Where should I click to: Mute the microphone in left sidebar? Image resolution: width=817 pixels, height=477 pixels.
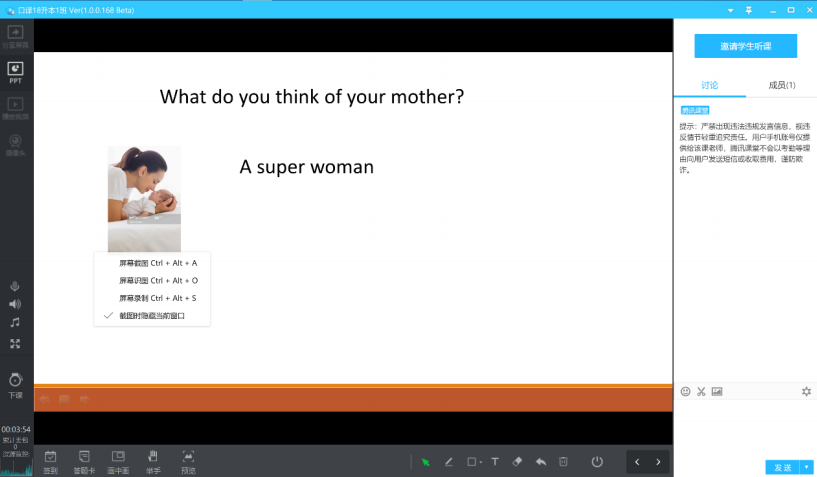point(15,286)
